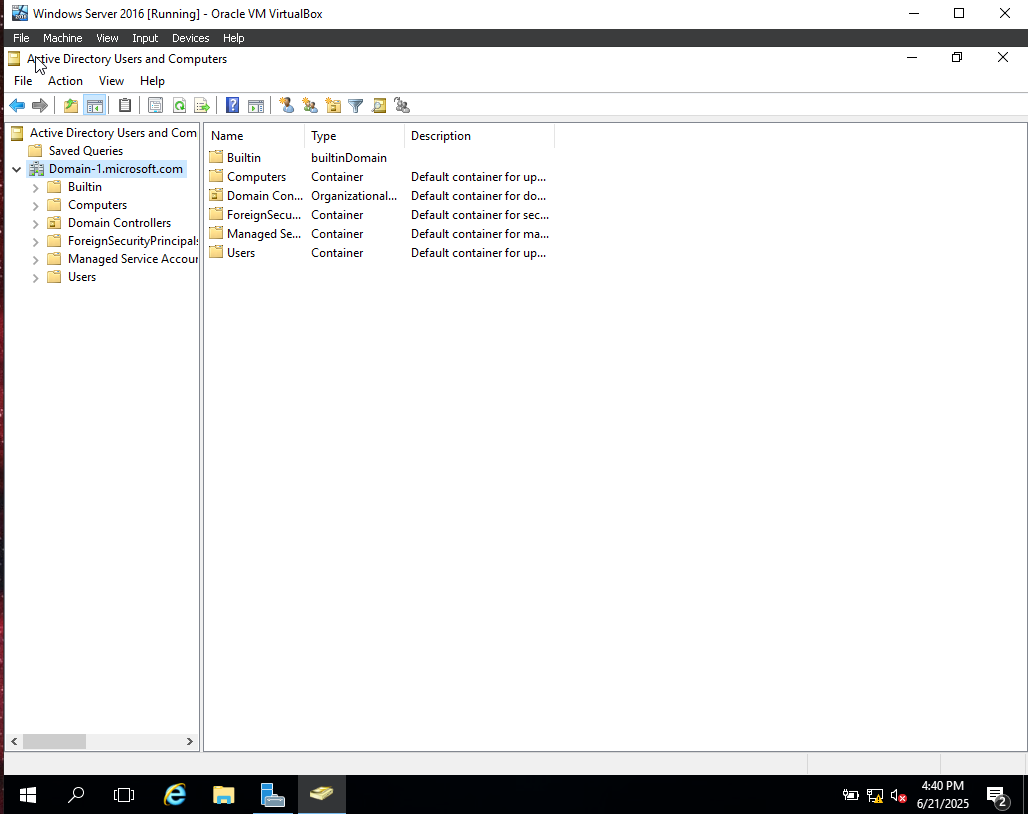Expand the ForeignSecurityPrincipals tree node

(35, 242)
